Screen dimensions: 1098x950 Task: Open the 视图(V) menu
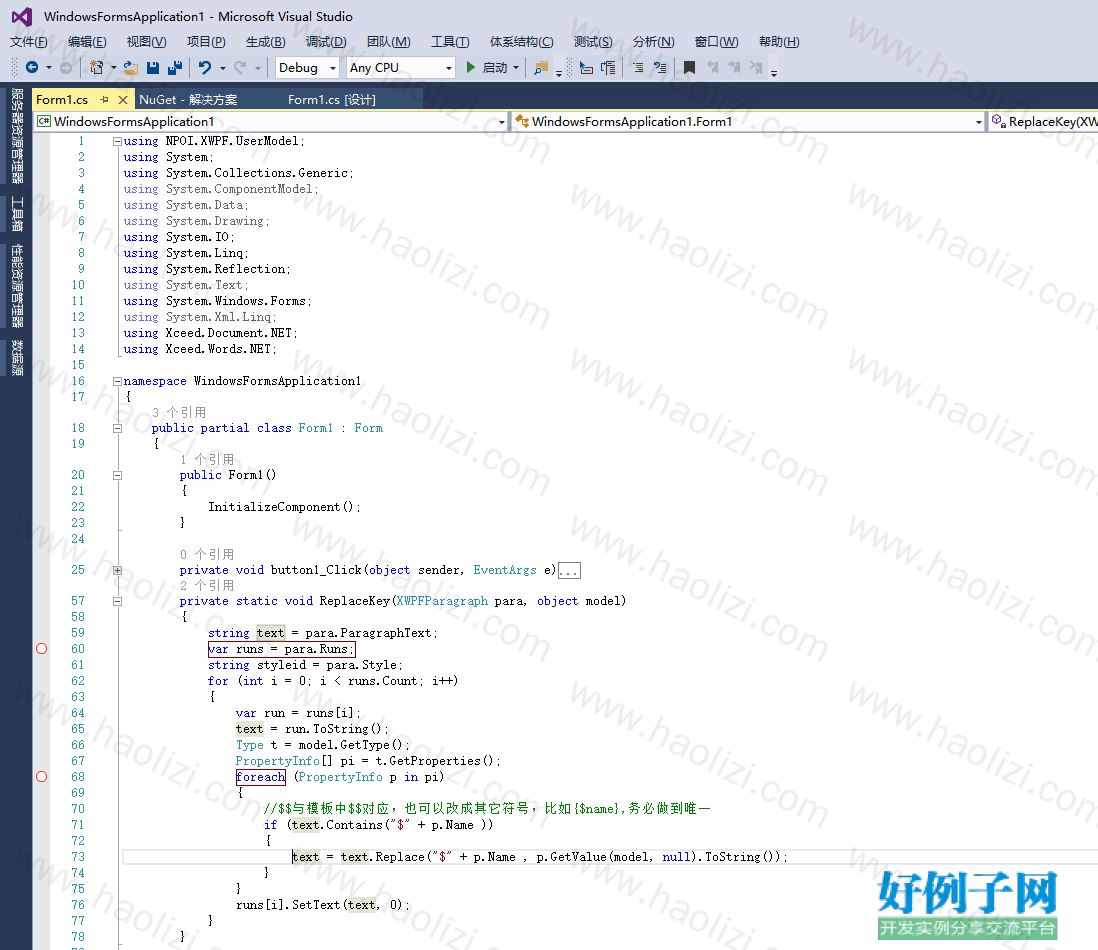tap(146, 41)
